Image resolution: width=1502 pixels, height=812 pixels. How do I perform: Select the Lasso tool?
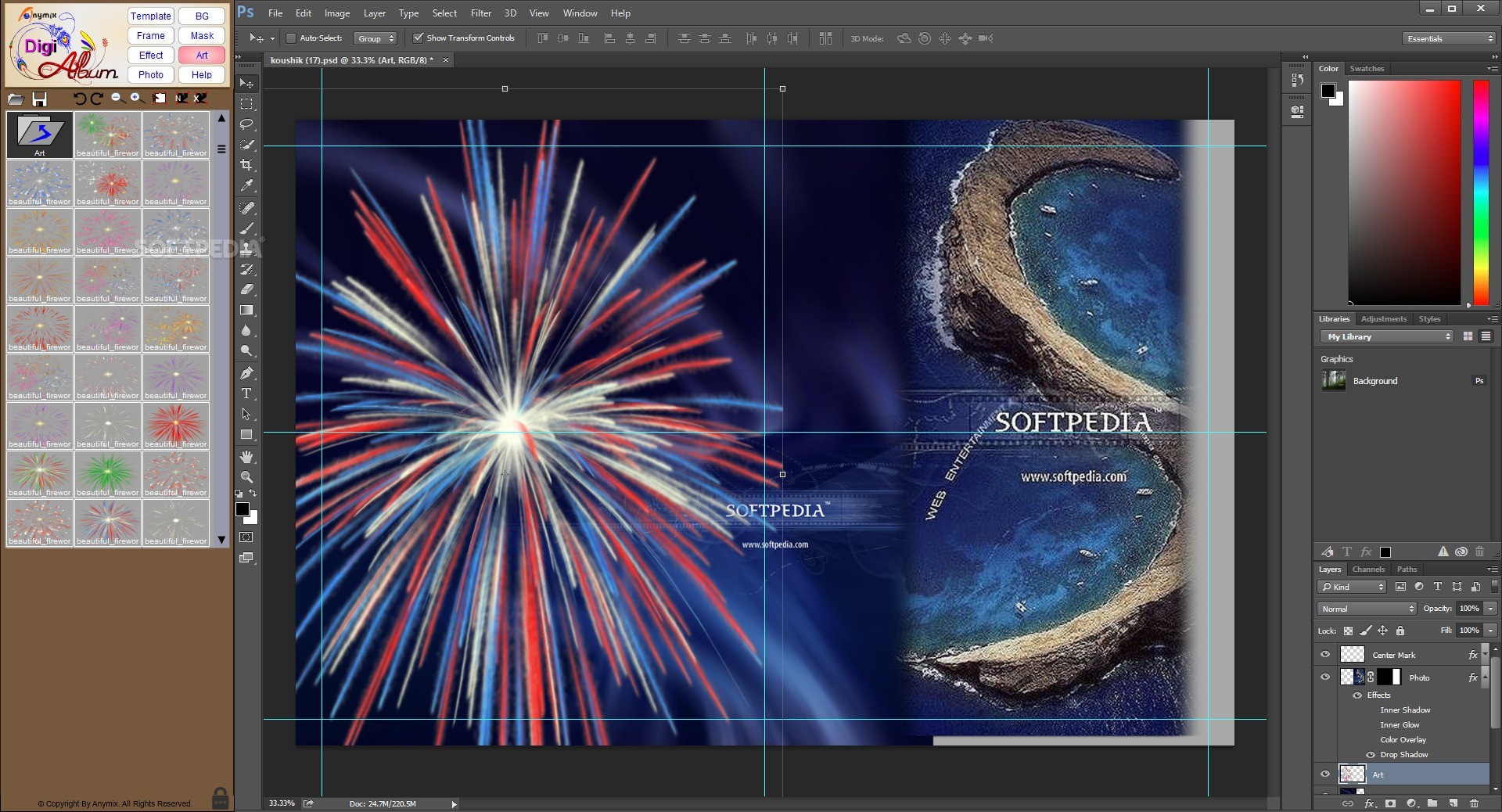(246, 124)
